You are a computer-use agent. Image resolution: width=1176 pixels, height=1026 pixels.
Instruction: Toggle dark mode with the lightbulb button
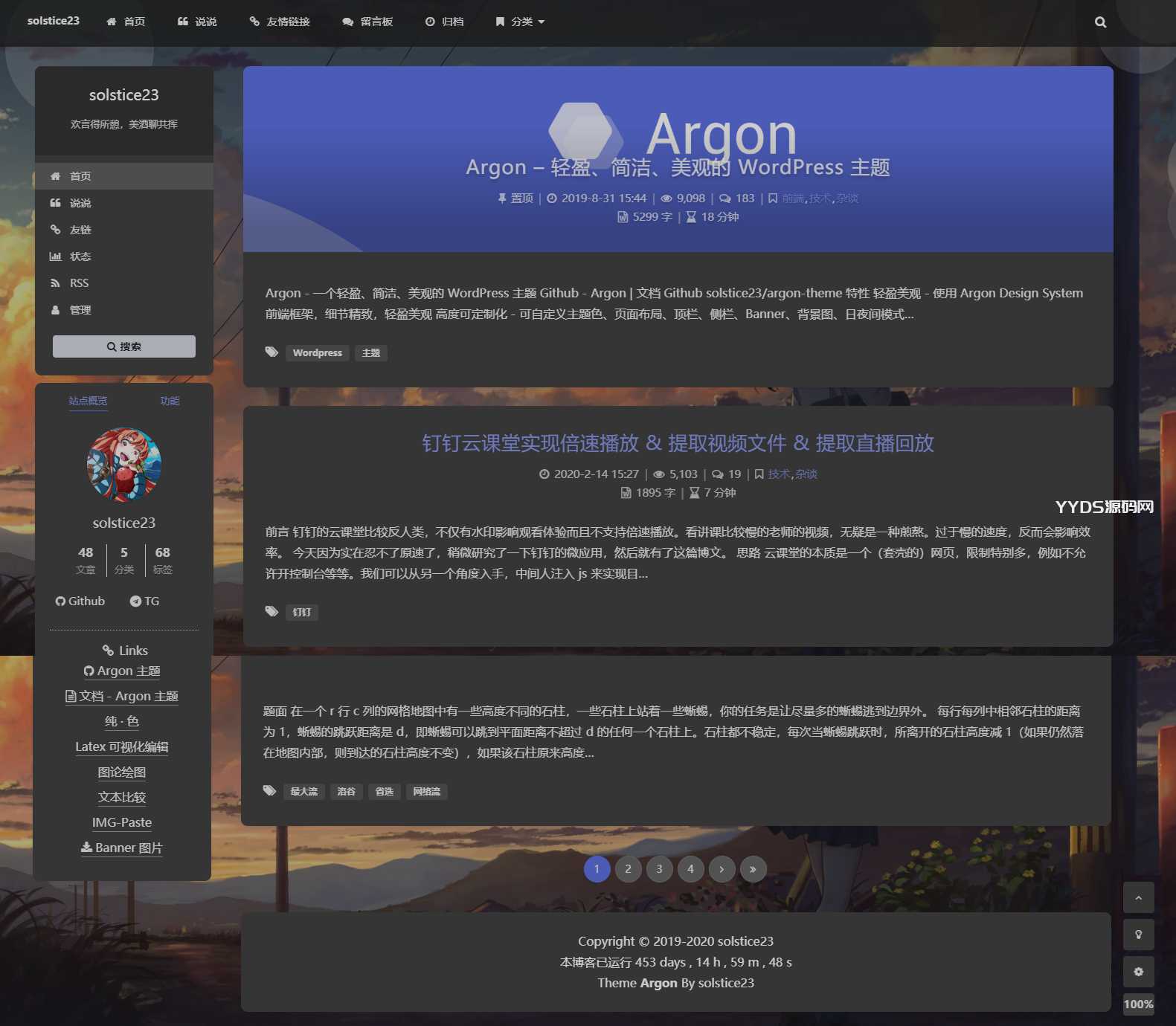click(1138, 935)
